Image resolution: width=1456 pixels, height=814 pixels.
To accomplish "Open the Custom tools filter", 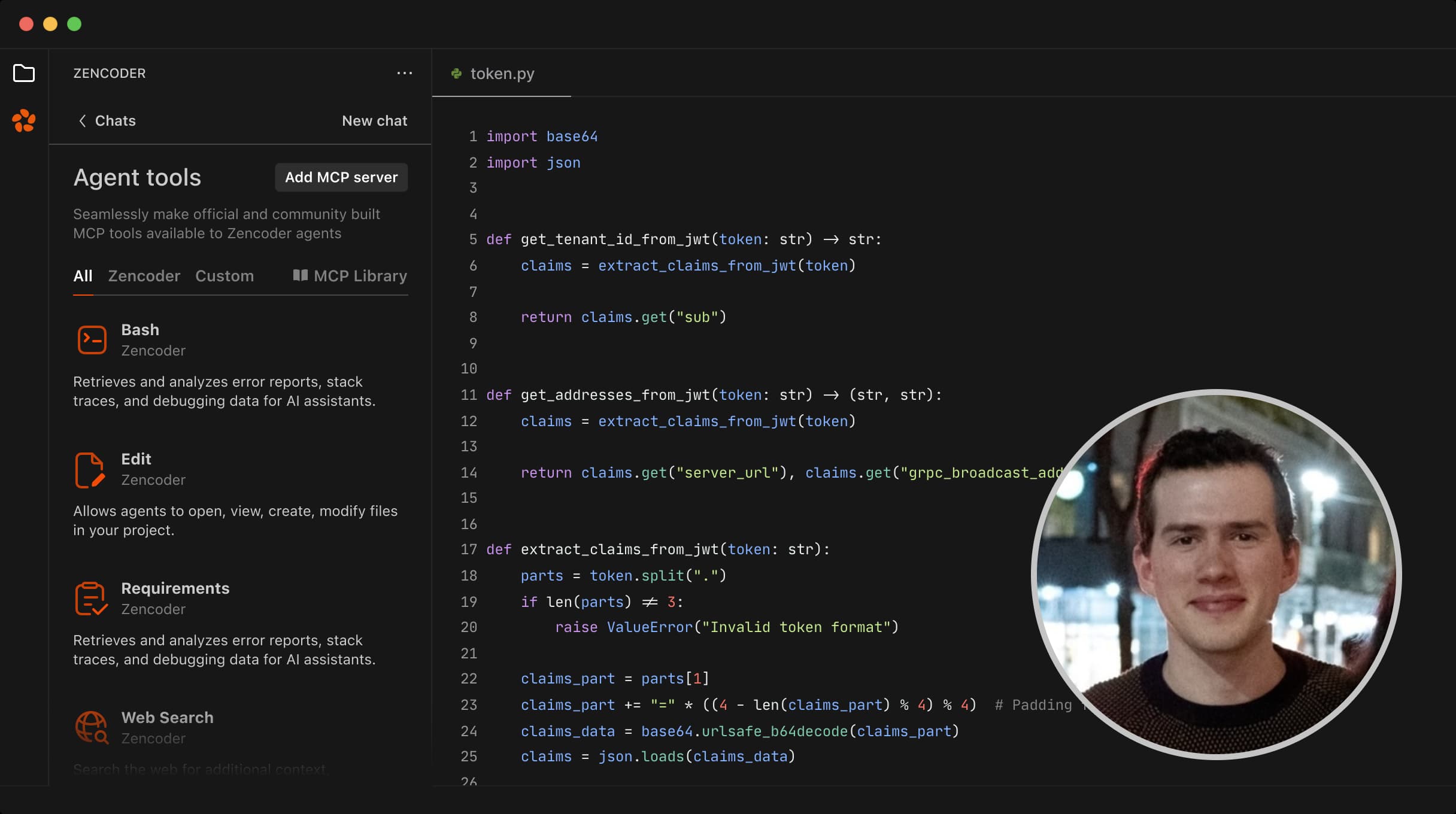I will pyautogui.click(x=225, y=276).
